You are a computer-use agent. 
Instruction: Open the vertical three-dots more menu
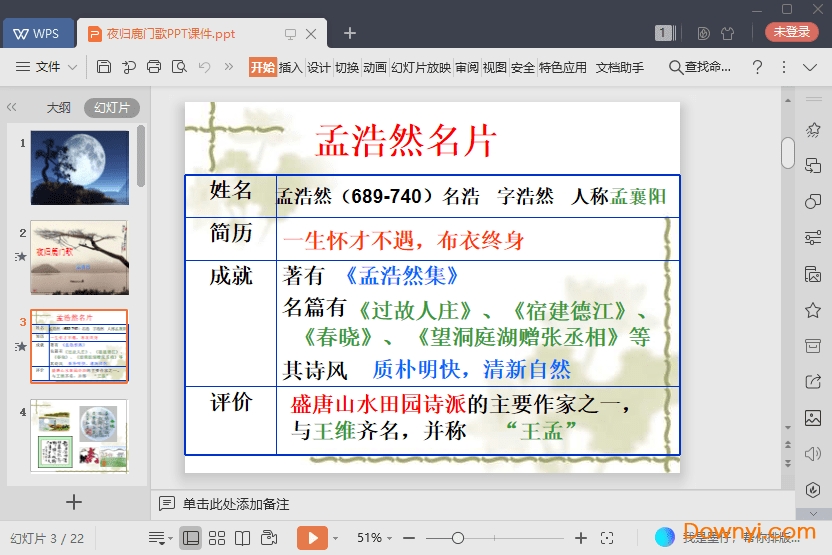784,67
